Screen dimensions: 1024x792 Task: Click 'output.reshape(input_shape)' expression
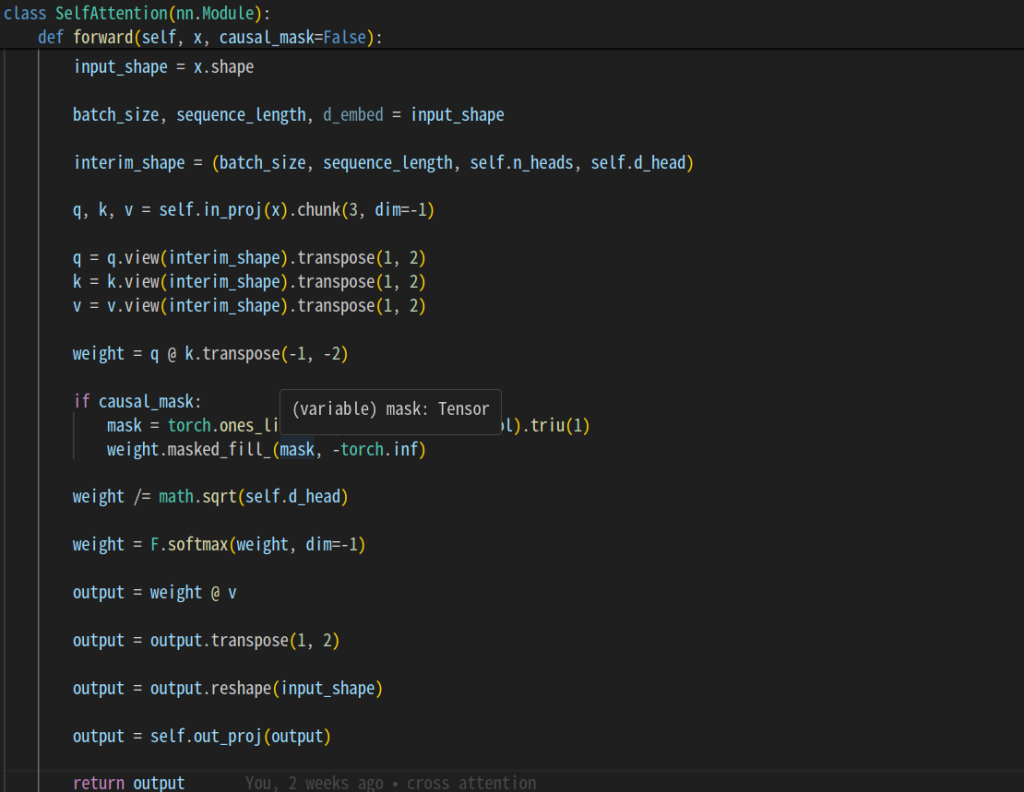266,689
